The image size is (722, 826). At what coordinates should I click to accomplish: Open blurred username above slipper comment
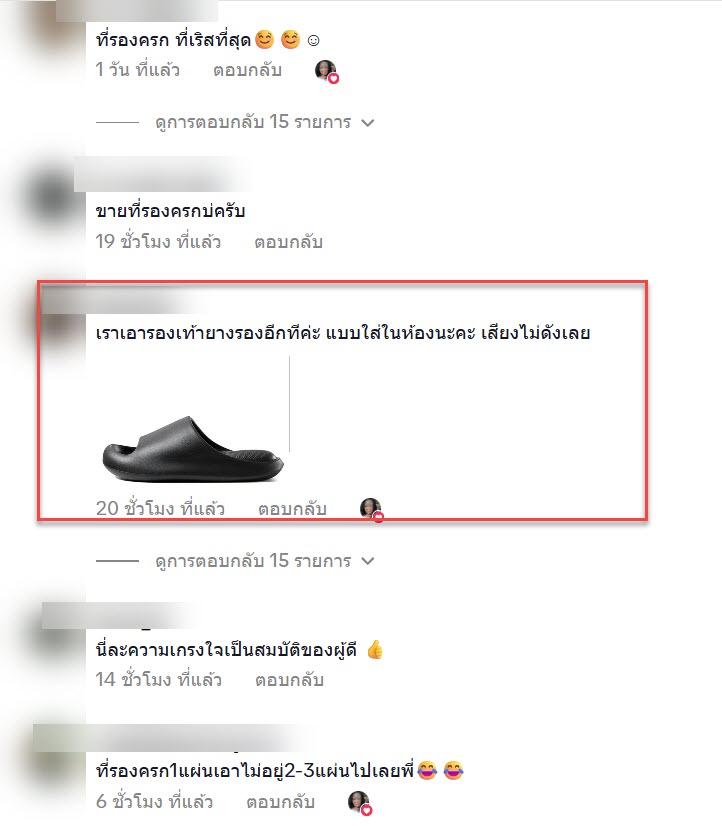124,300
